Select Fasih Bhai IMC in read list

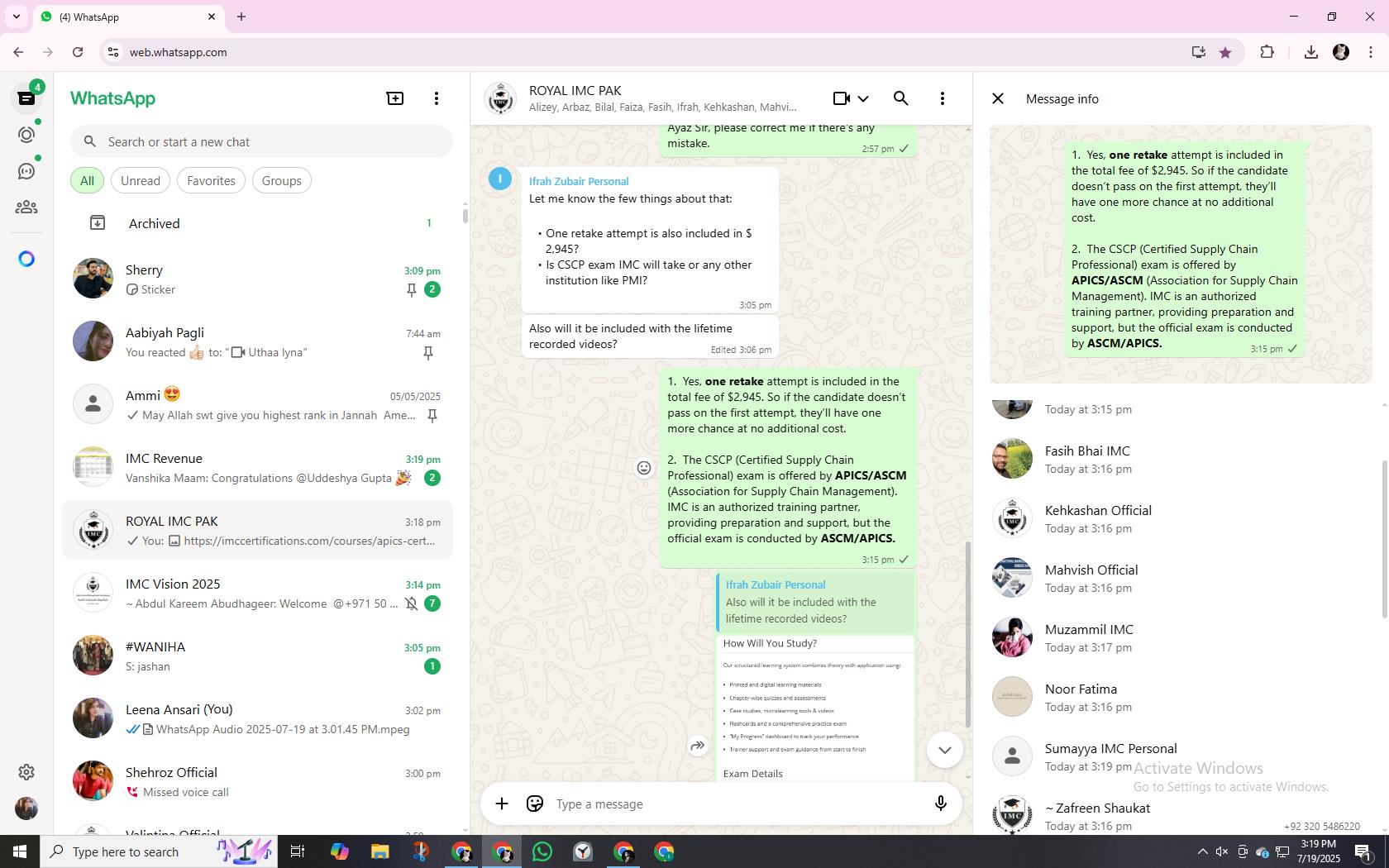click(1181, 459)
